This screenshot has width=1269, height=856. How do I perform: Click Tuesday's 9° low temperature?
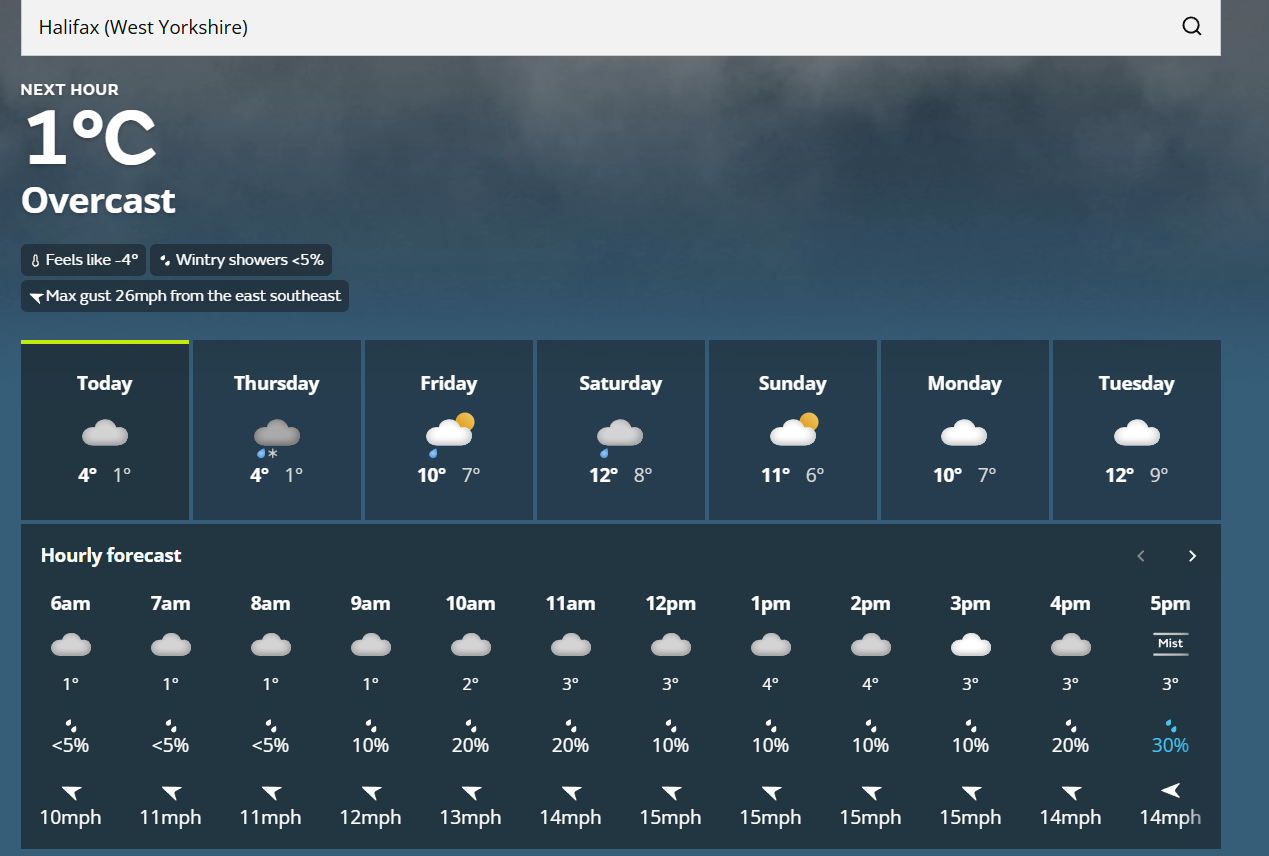point(1159,475)
